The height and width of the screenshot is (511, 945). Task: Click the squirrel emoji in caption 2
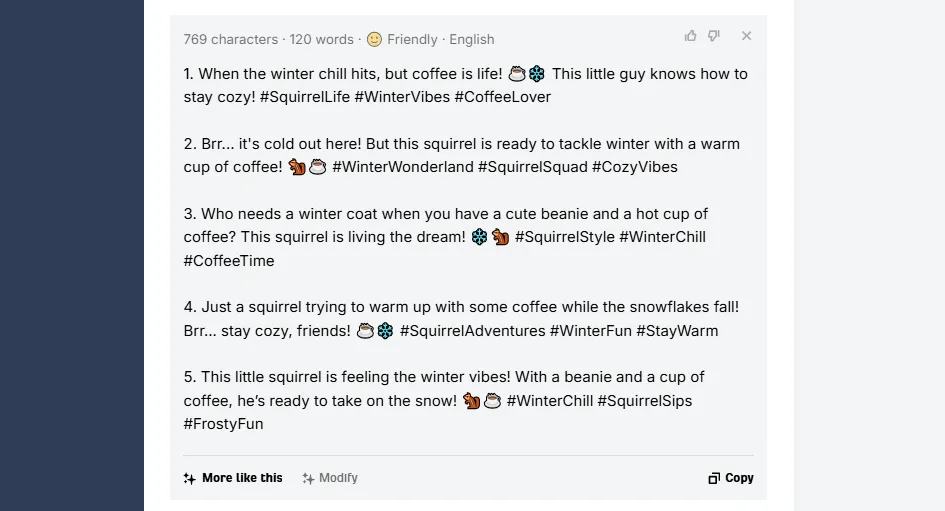[297, 167]
